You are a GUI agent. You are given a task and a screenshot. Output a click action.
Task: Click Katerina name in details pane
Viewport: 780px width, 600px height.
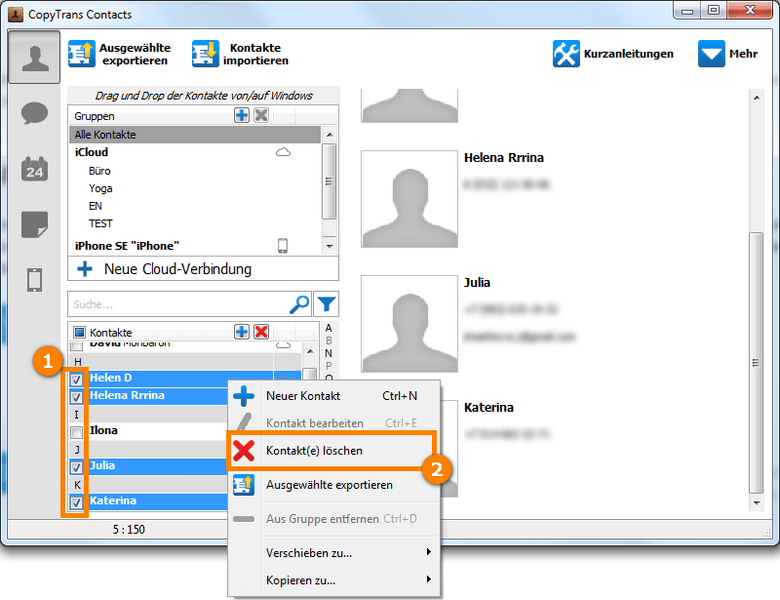pyautogui.click(x=488, y=407)
